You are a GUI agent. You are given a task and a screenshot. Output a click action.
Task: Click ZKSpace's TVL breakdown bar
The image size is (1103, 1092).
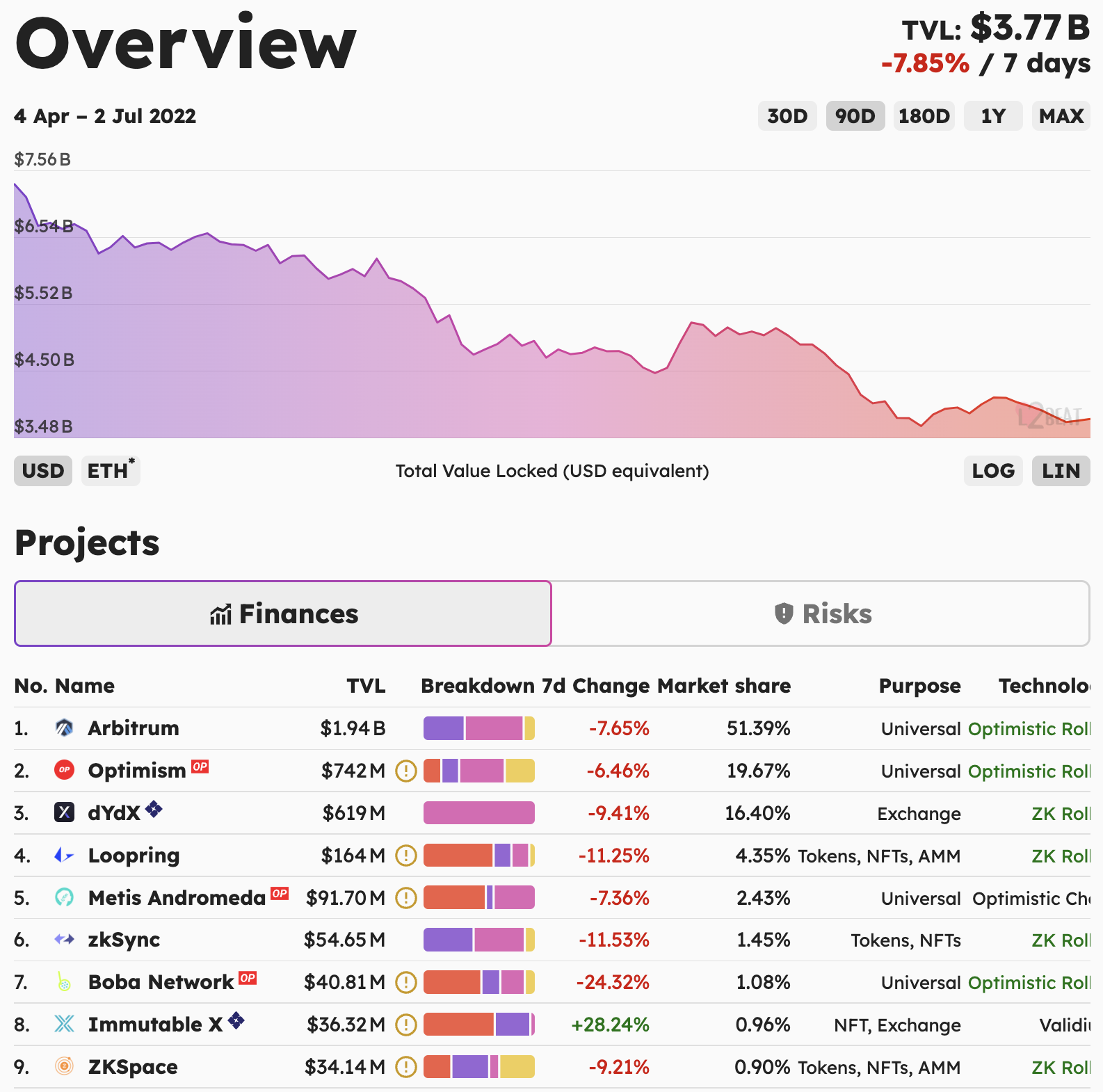(x=479, y=1066)
